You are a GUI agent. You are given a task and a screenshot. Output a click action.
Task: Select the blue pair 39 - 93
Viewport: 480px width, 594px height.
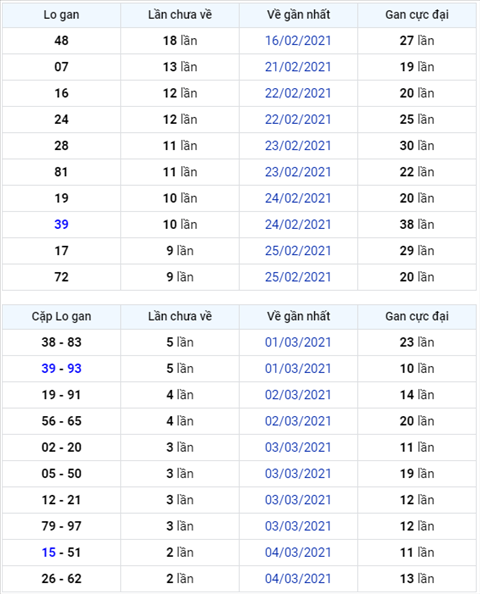click(61, 369)
